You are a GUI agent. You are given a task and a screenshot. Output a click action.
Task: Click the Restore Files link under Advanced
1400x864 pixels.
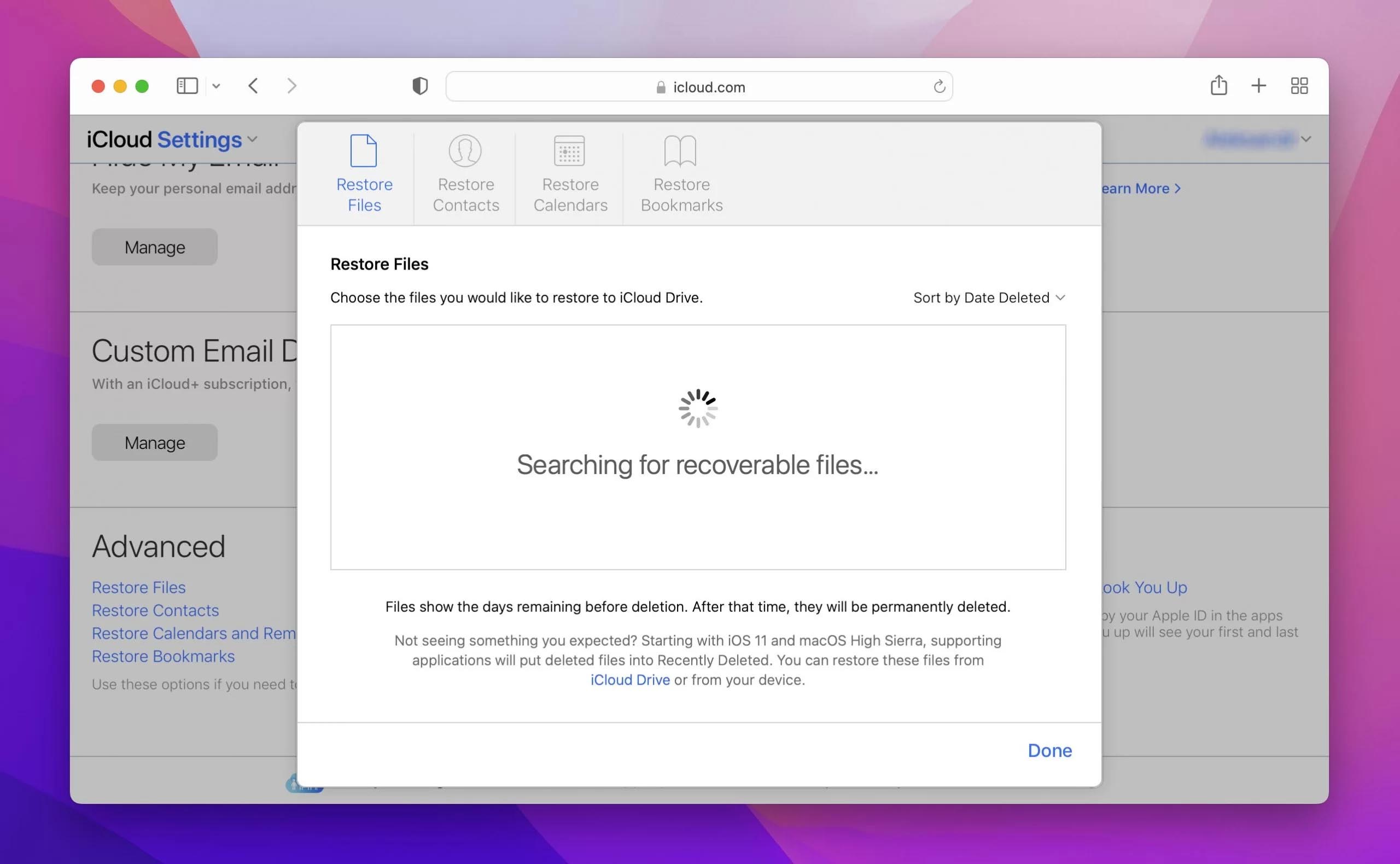(x=139, y=587)
